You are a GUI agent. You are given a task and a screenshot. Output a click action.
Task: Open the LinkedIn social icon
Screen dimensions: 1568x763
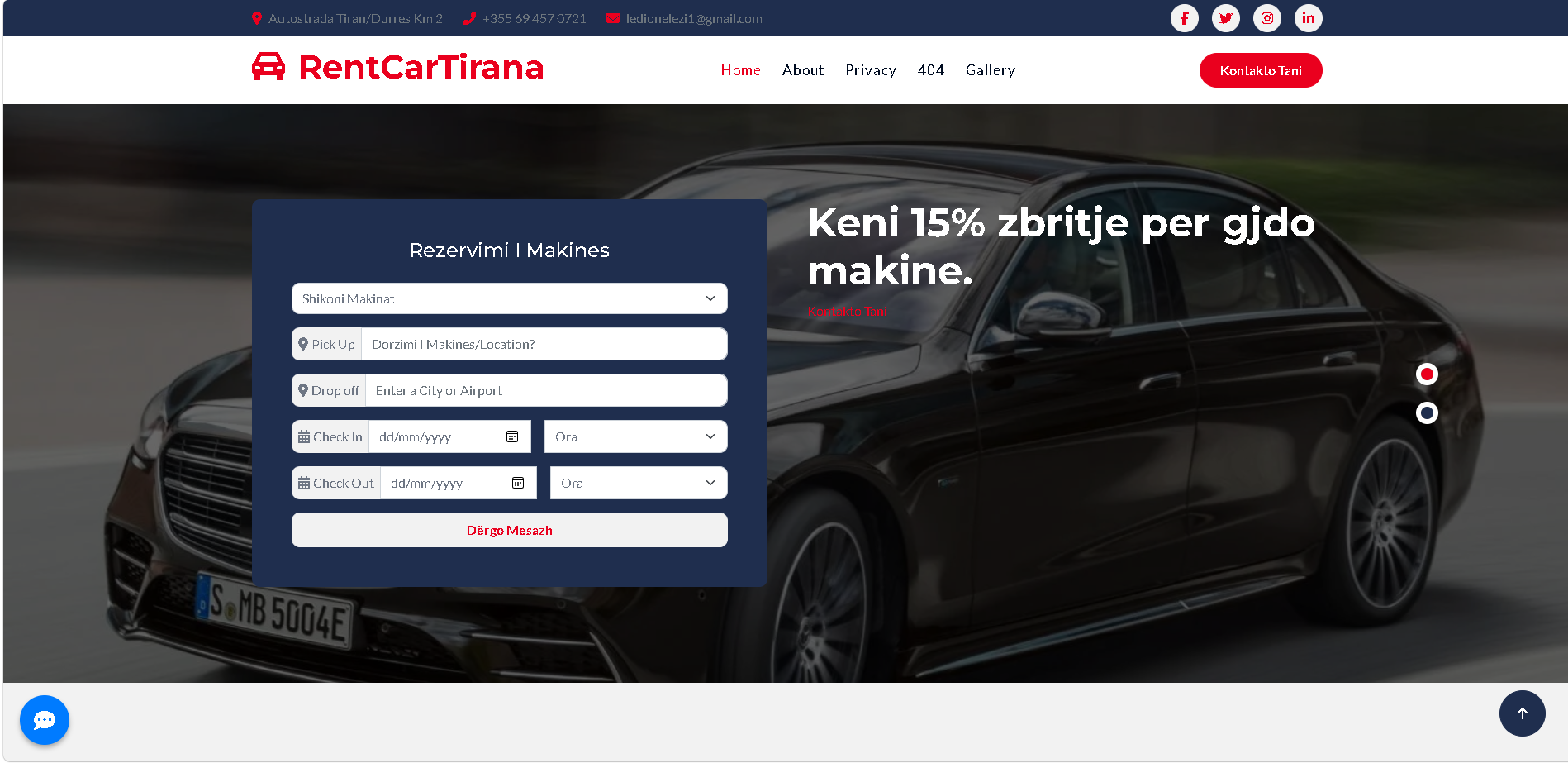tap(1308, 18)
